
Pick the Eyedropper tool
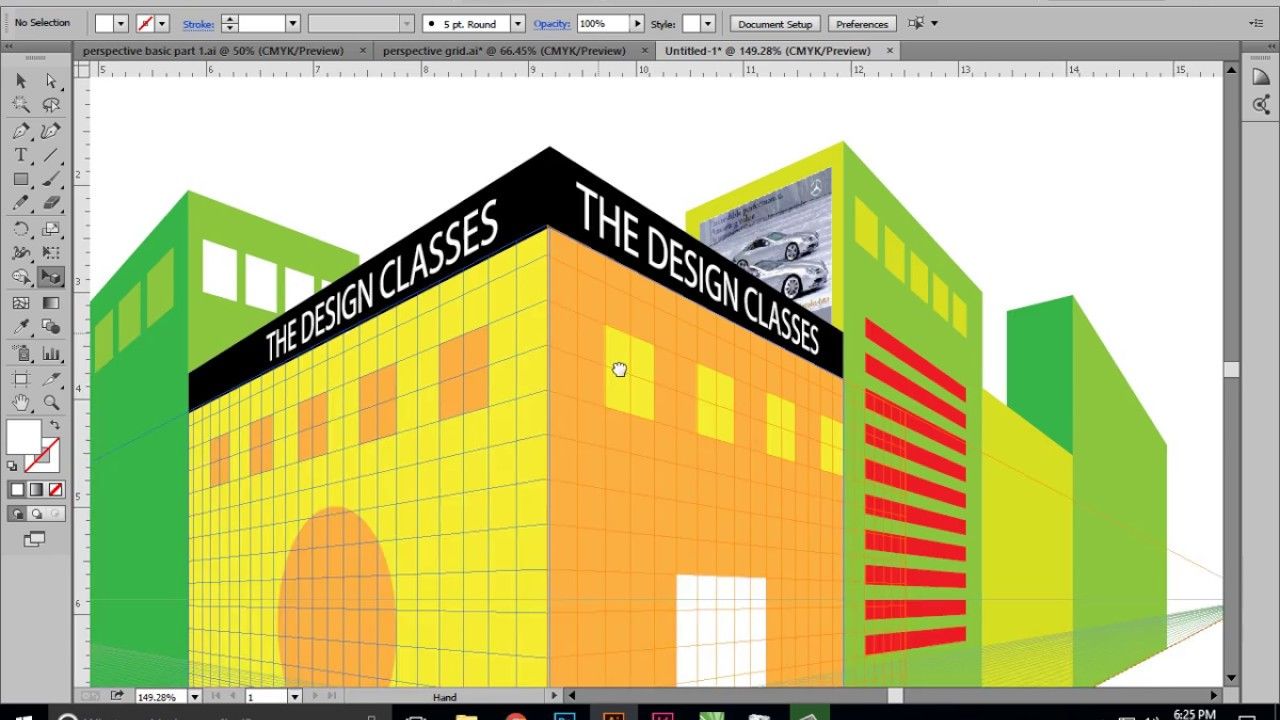(x=21, y=327)
